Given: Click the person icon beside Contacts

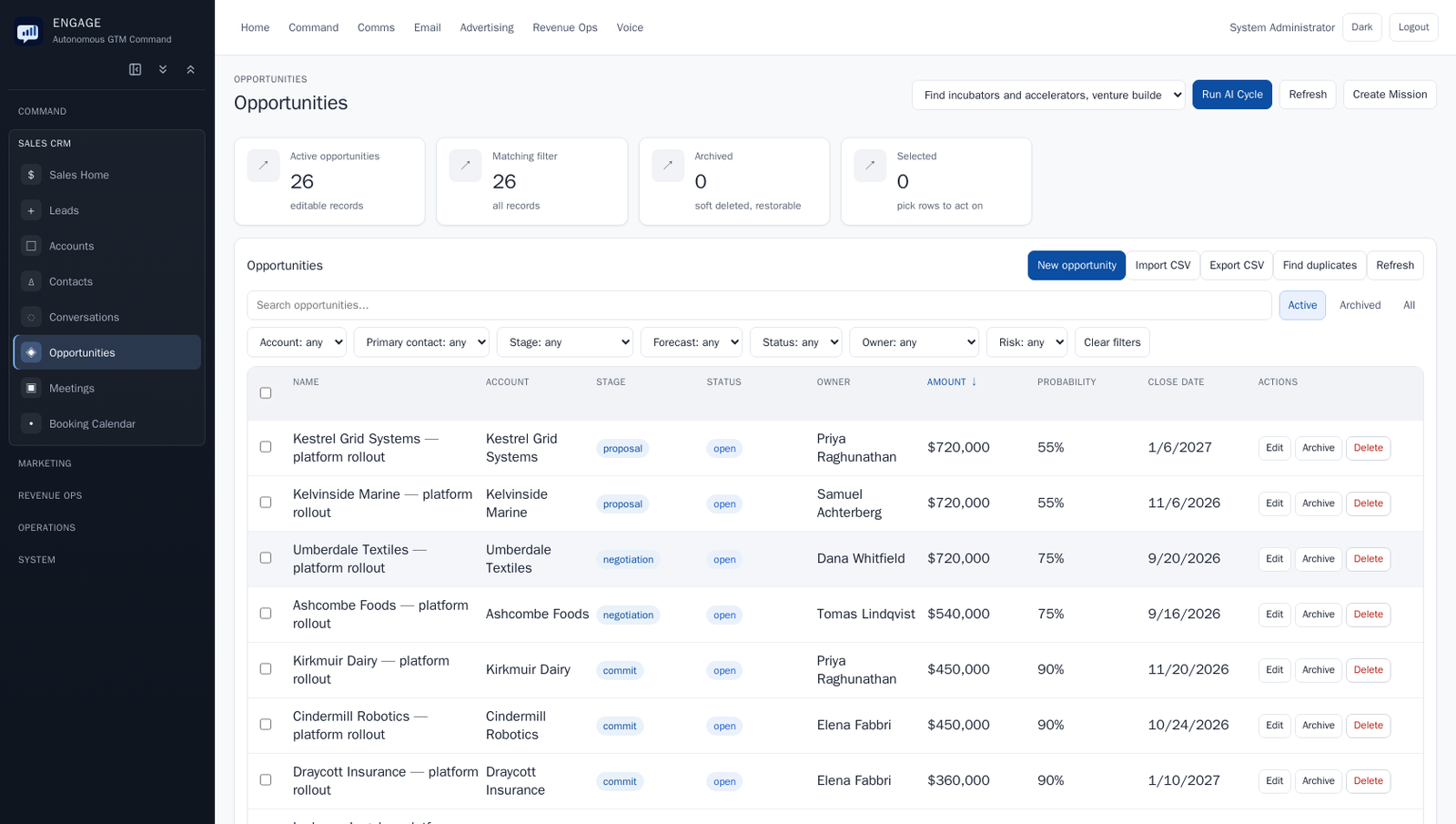Looking at the screenshot, I should point(31,281).
